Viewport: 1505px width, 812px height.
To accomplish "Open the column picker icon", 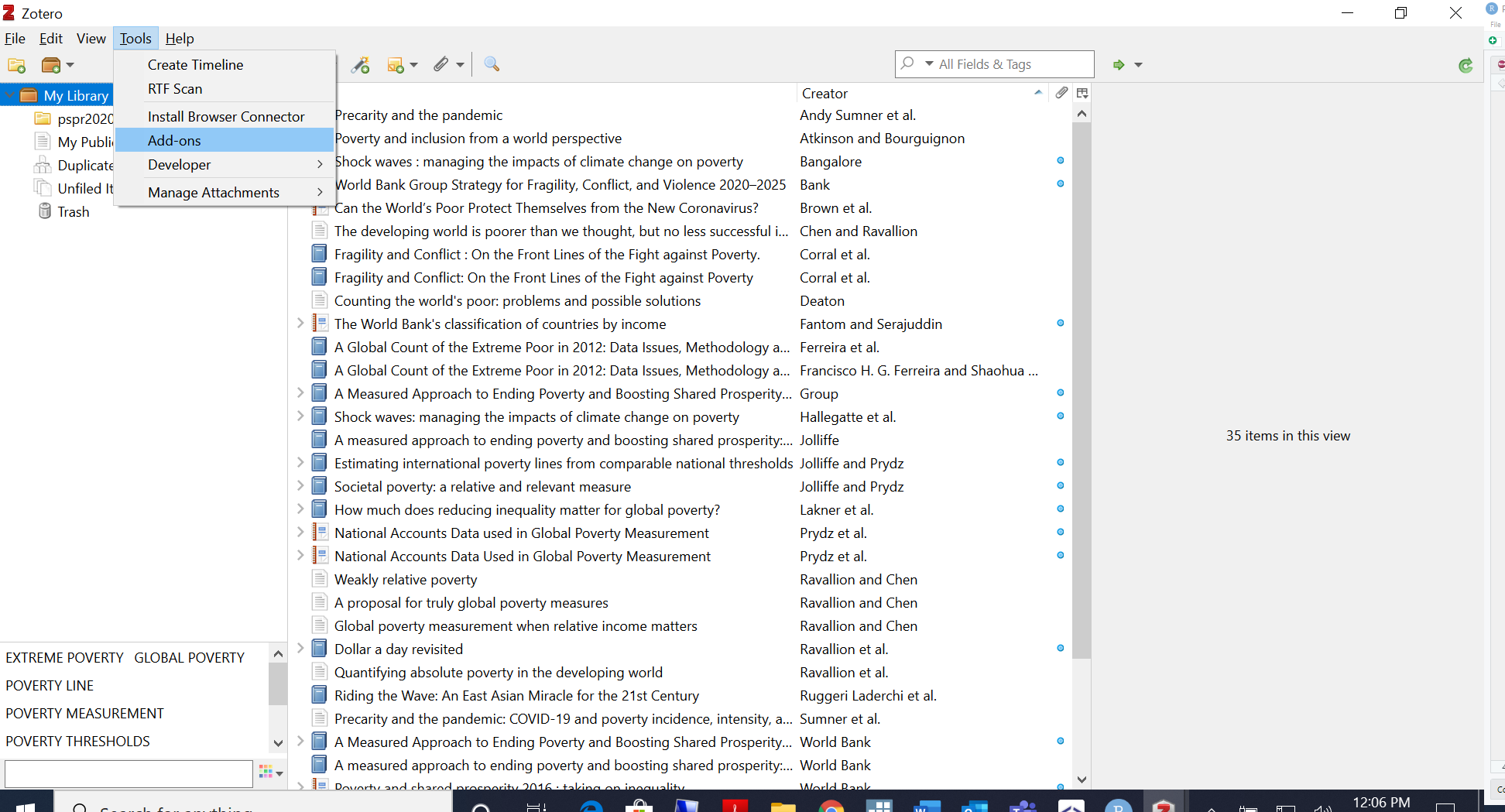I will (x=1082, y=93).
